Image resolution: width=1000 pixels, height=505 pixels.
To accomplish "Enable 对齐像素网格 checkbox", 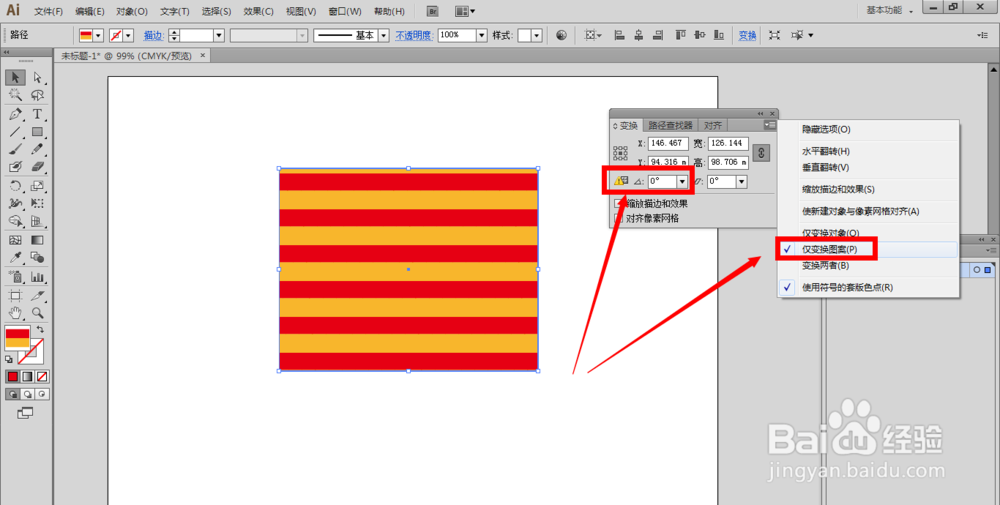I will [x=617, y=218].
